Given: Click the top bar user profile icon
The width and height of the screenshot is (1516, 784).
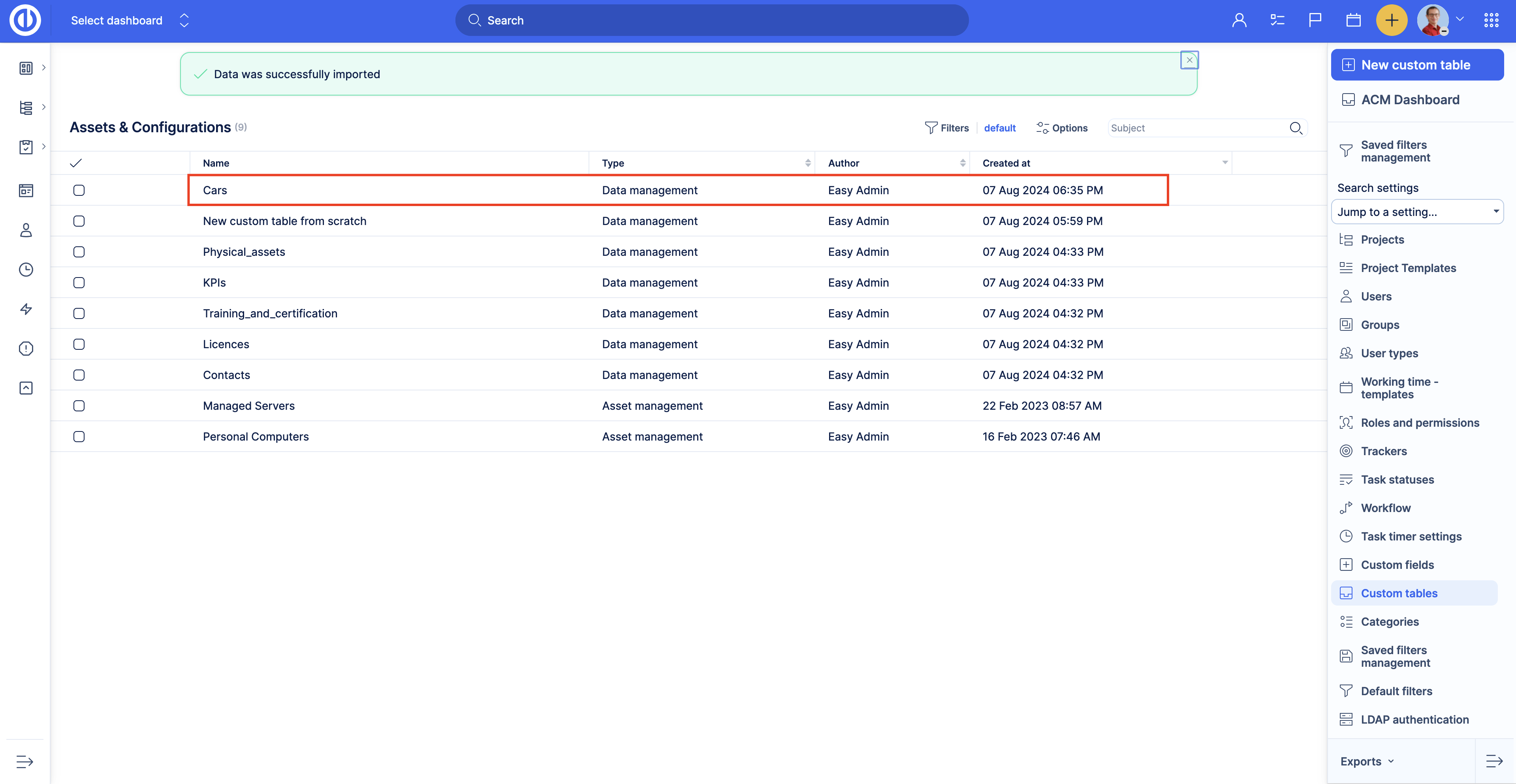Looking at the screenshot, I should click(1240, 21).
